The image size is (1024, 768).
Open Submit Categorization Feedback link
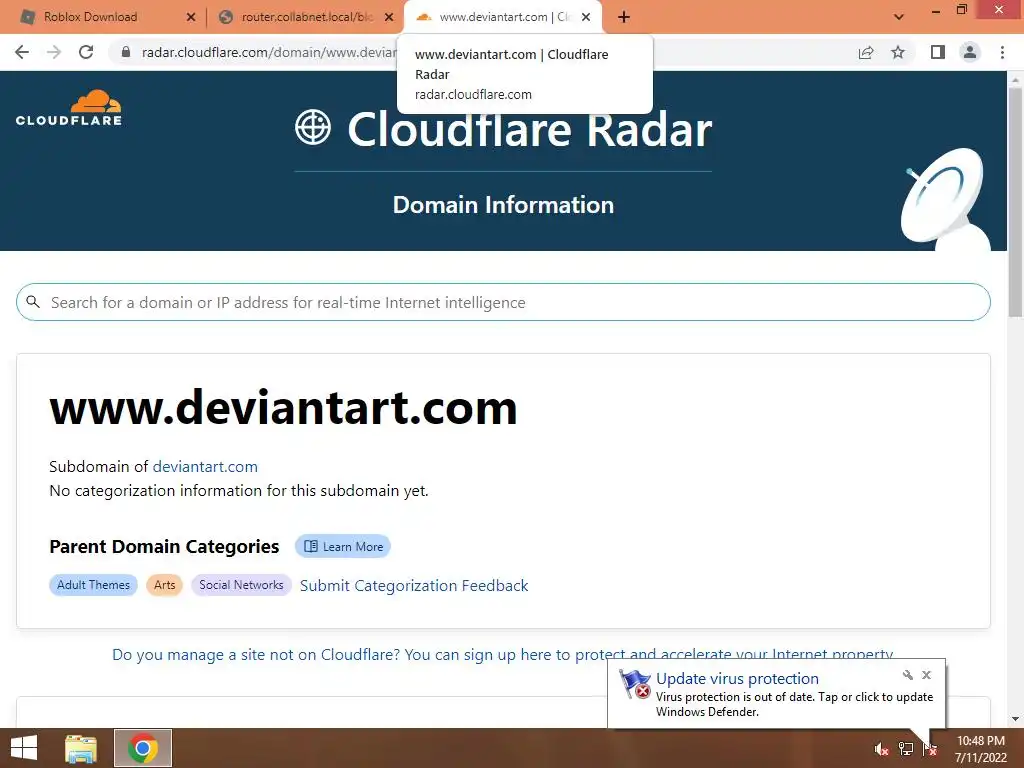click(x=414, y=586)
